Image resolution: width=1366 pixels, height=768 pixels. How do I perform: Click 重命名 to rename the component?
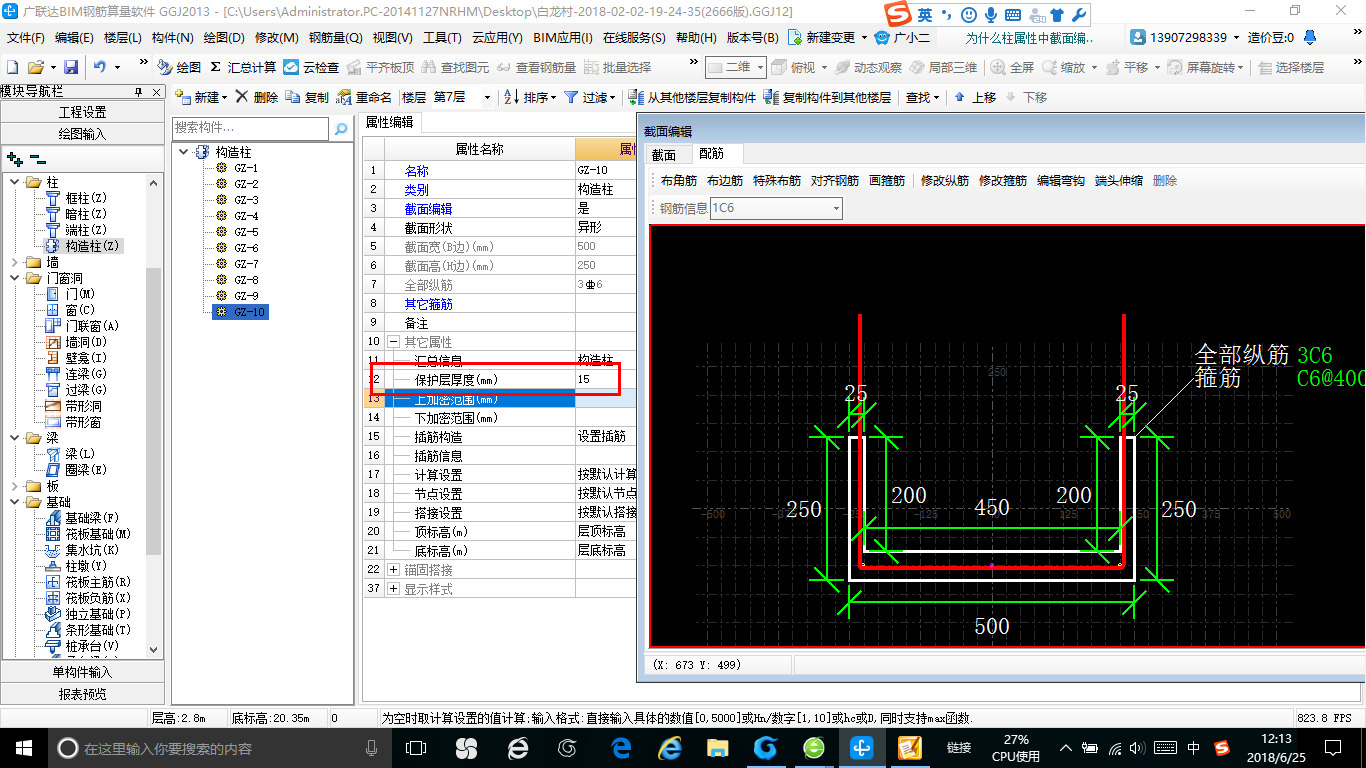(x=365, y=97)
